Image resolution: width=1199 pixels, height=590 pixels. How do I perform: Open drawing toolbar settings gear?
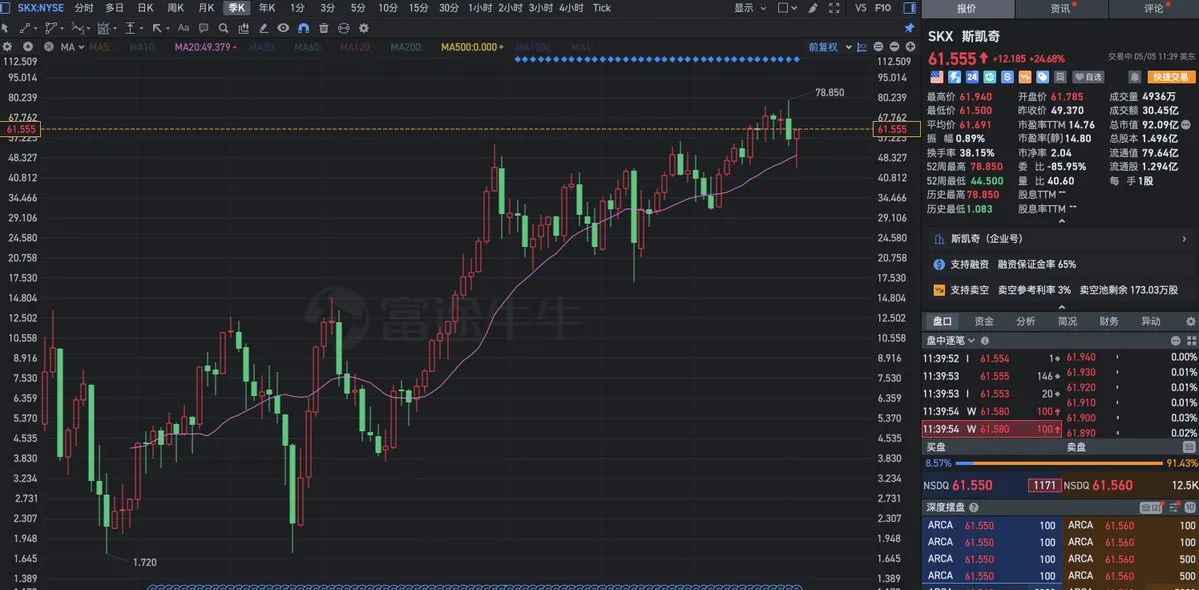[x=364, y=28]
